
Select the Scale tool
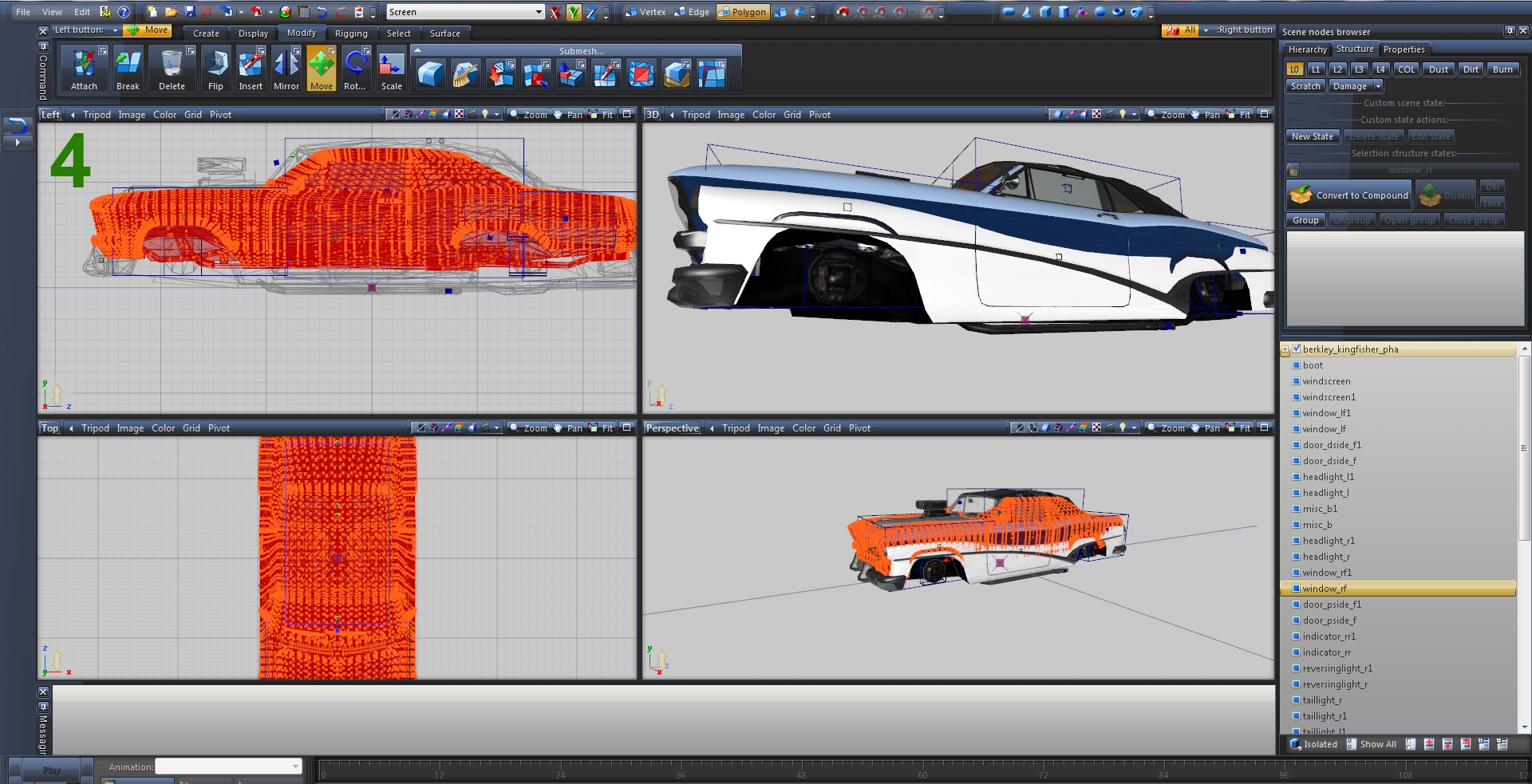pos(391,69)
